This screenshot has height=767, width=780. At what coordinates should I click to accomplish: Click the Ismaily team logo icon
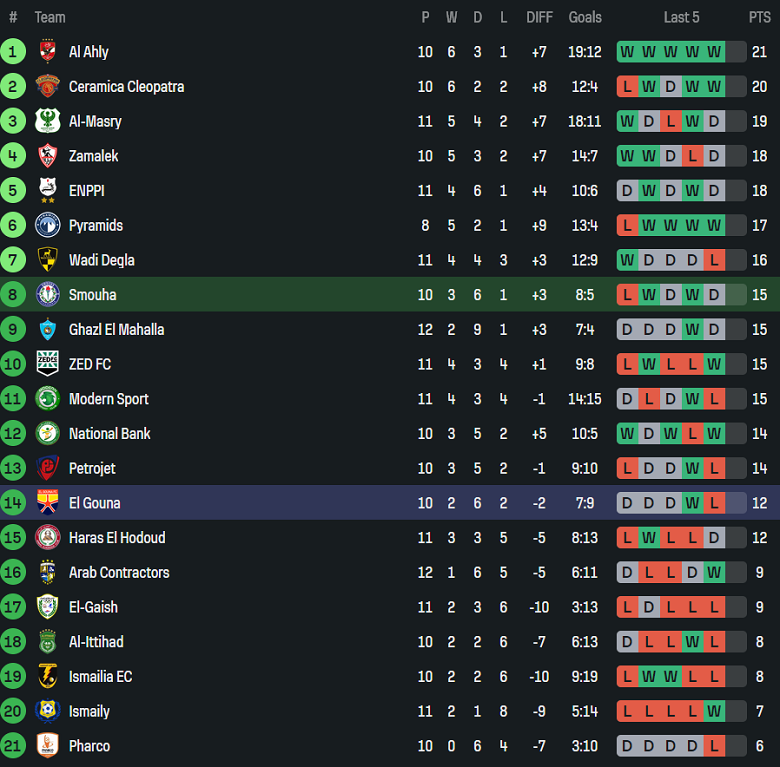[47, 711]
